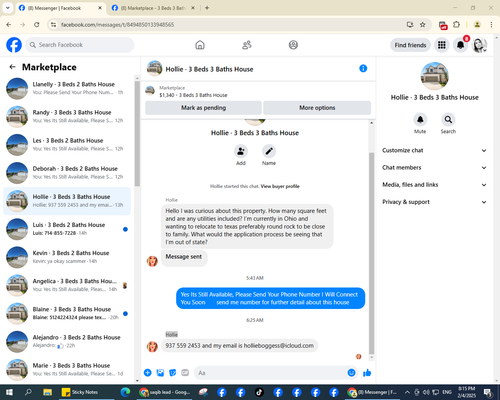The image size is (500, 400).
Task: Click the Hollie house thumbnail in right panel
Action: tap(434, 76)
